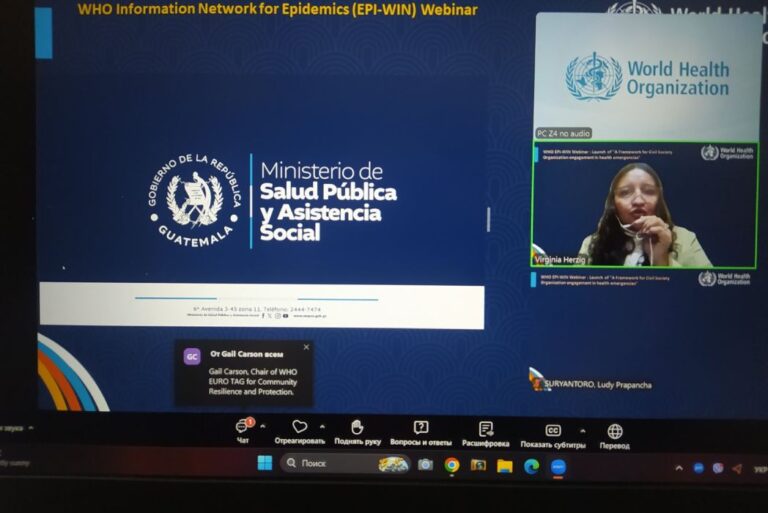The width and height of the screenshot is (768, 513).
Task: Open the Chat panel (Чат)
Action: click(x=242, y=428)
